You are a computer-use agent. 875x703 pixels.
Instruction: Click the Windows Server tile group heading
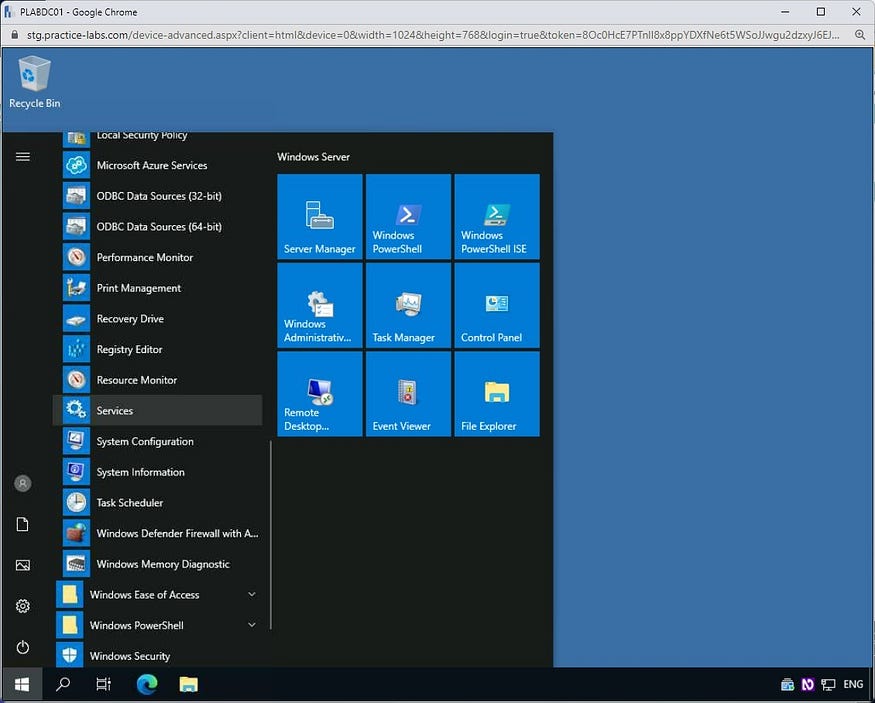314,157
